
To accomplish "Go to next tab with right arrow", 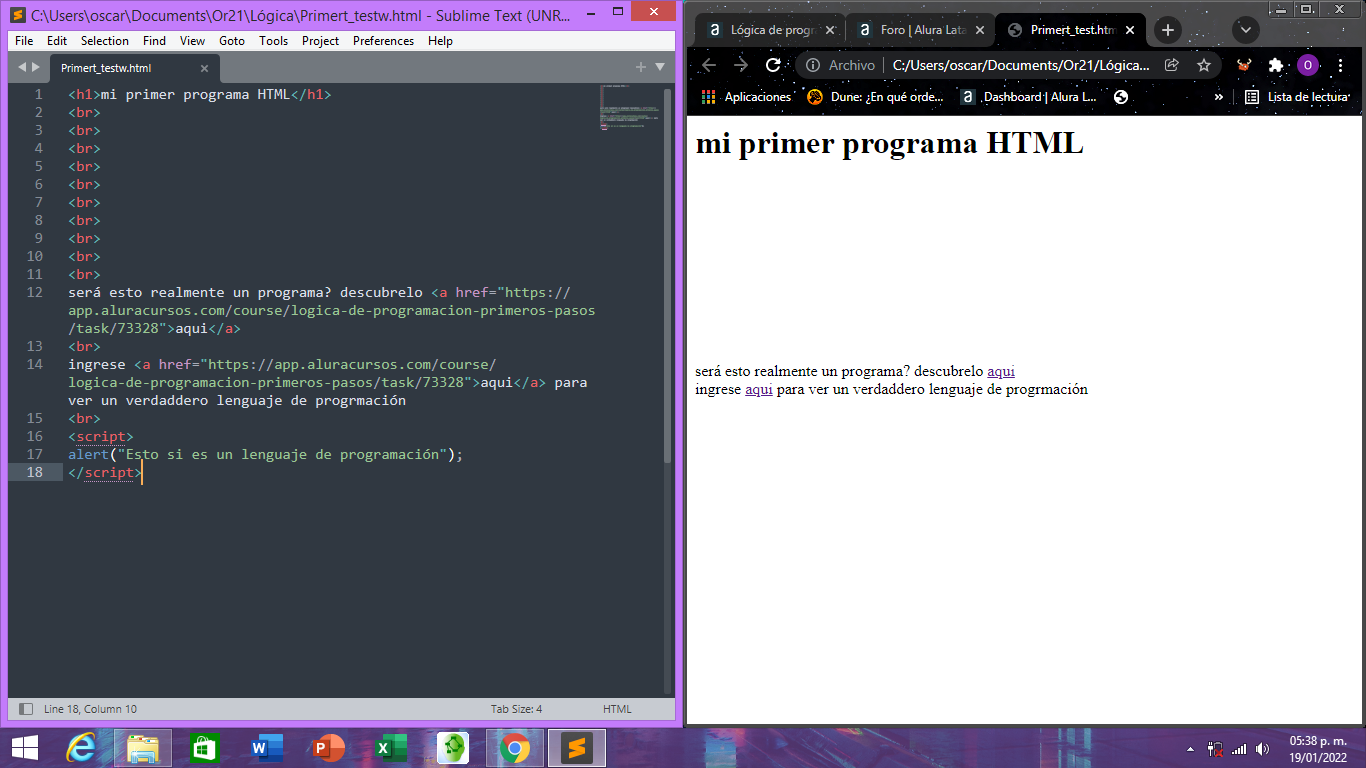I will click(x=36, y=67).
